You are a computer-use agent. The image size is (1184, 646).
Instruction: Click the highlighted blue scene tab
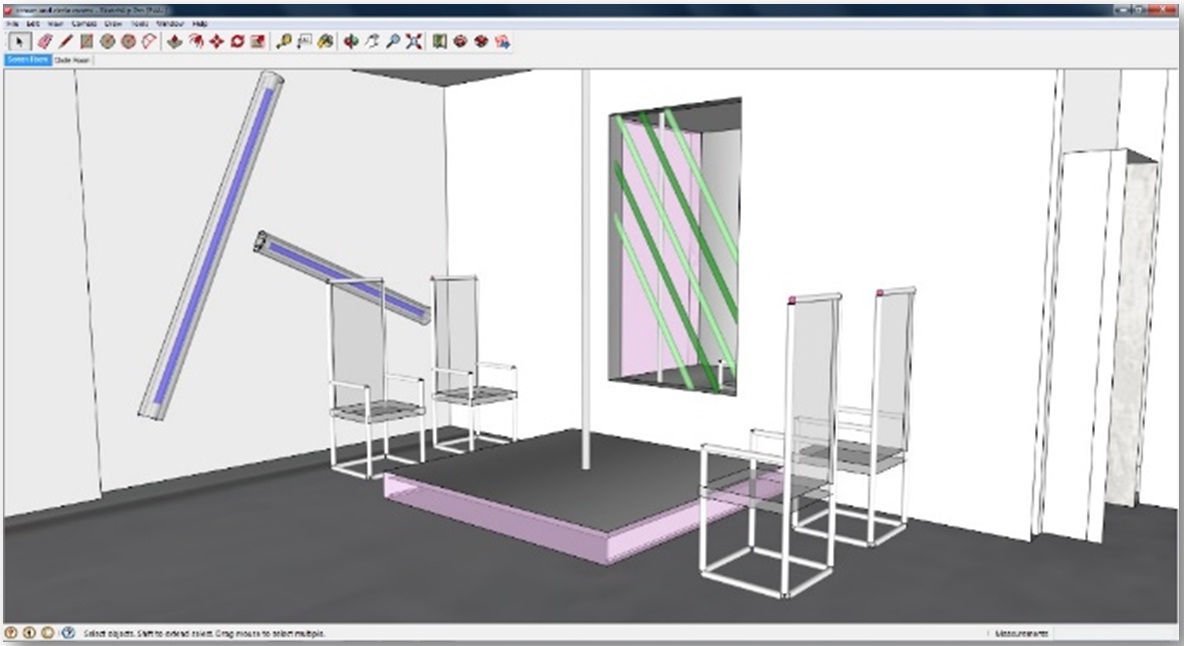tap(28, 60)
